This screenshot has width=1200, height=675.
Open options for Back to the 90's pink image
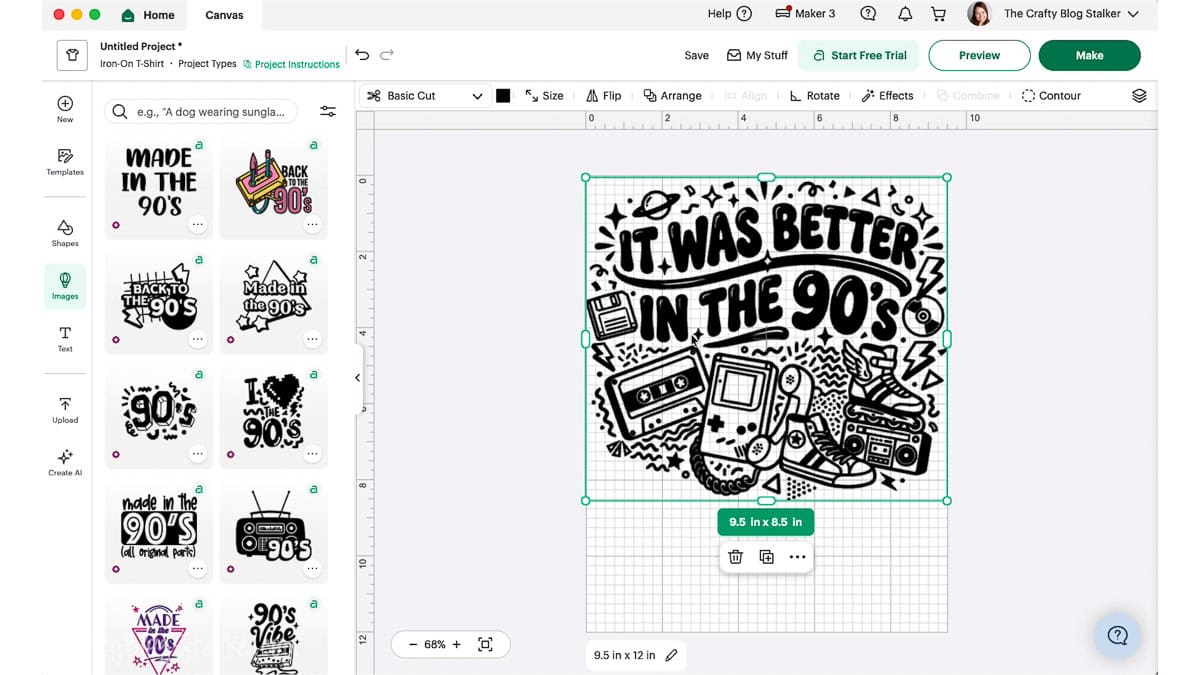[313, 225]
